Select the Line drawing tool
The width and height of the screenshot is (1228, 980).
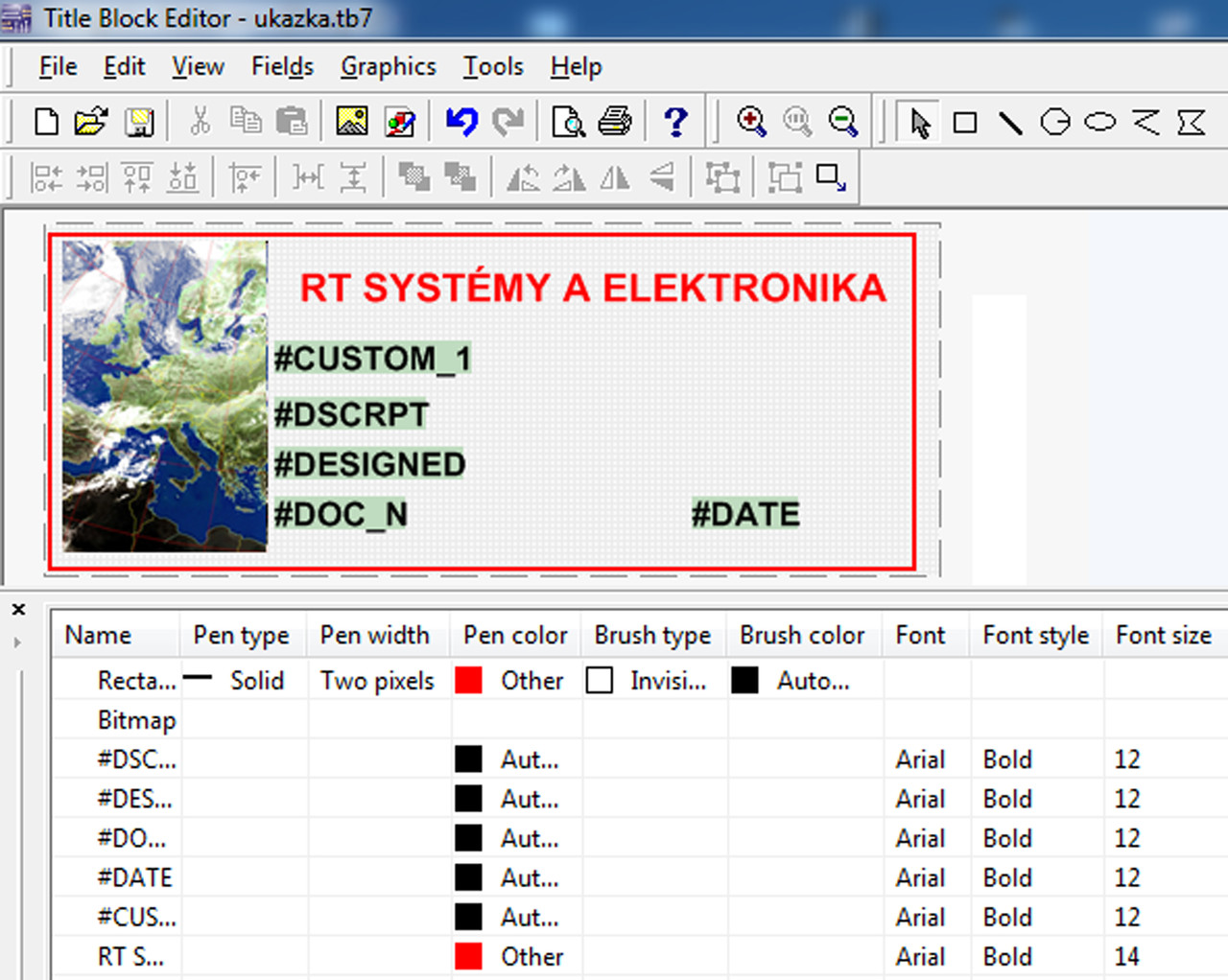[1010, 123]
